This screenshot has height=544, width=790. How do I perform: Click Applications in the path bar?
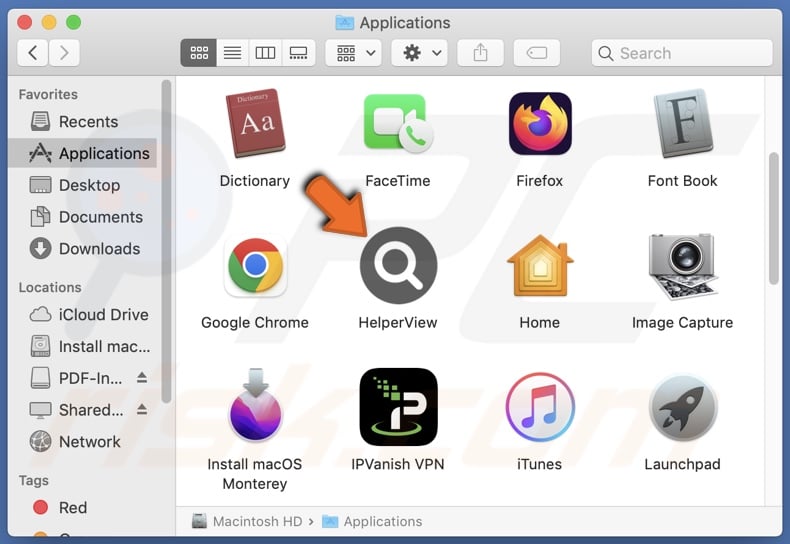372,521
